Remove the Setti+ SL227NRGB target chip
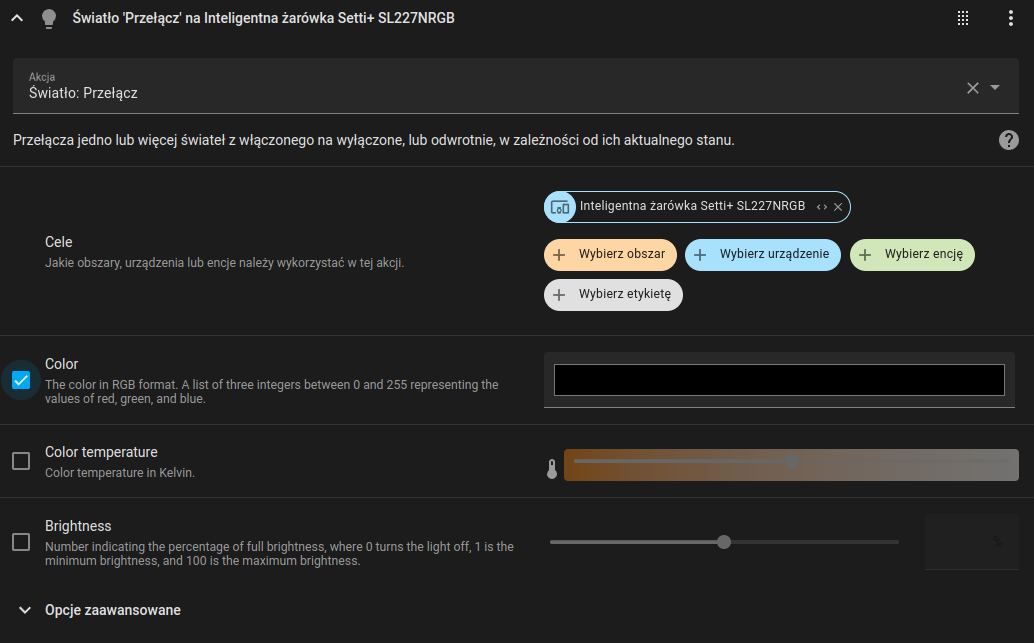The image size is (1034, 643). click(838, 207)
